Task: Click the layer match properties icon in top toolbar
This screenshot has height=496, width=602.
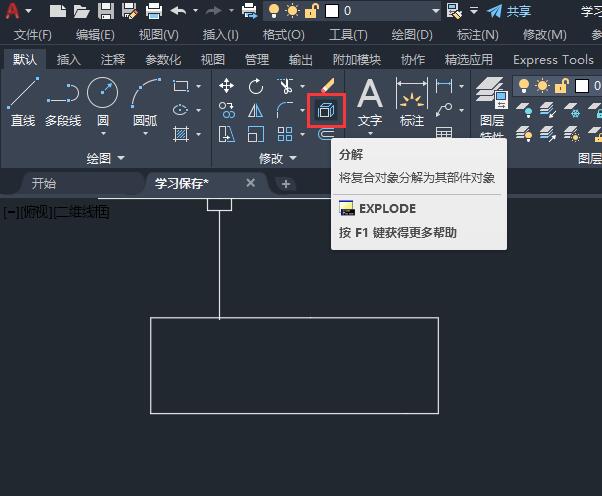Action: coord(454,11)
